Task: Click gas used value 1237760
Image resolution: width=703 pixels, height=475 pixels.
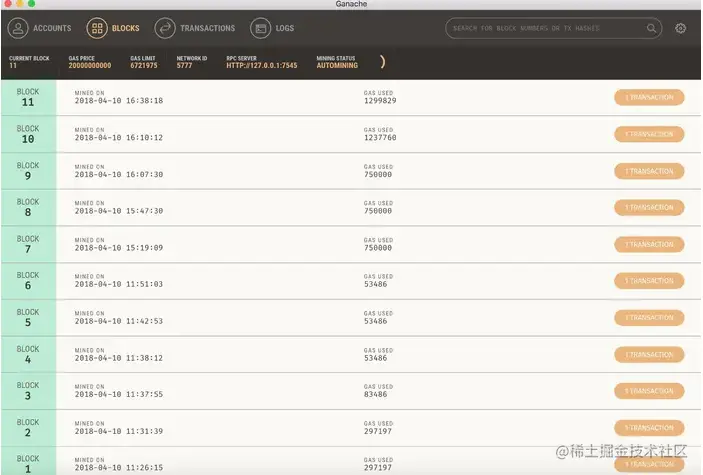Action: click(380, 138)
